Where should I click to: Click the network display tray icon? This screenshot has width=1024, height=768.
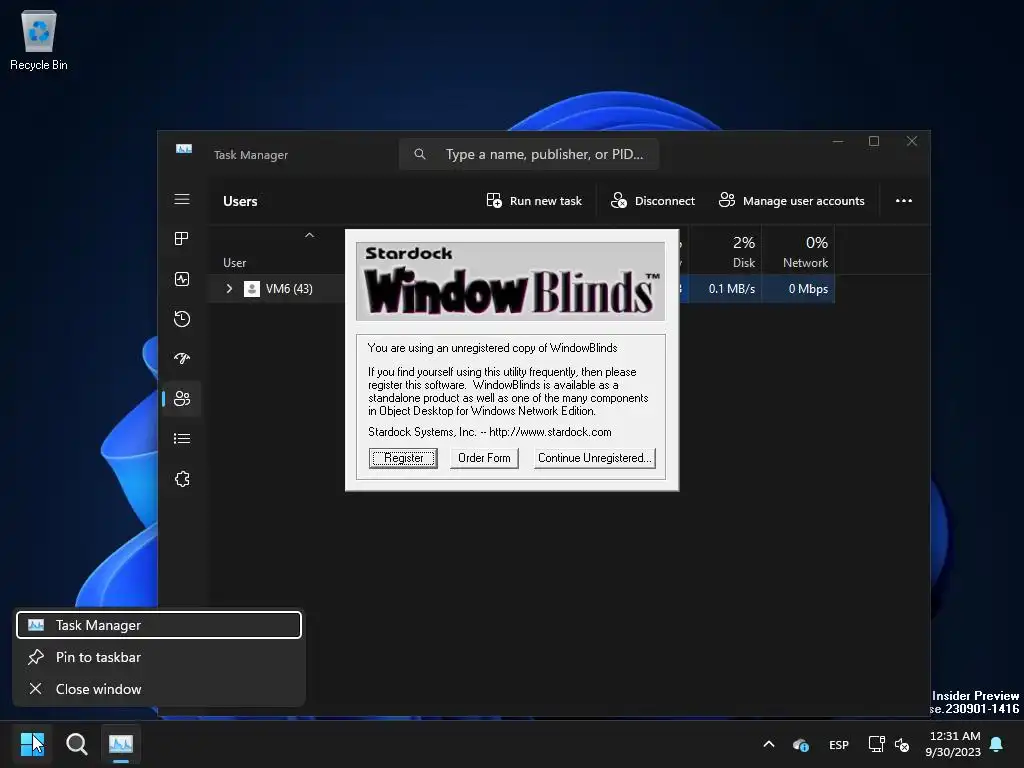pyautogui.click(x=876, y=744)
